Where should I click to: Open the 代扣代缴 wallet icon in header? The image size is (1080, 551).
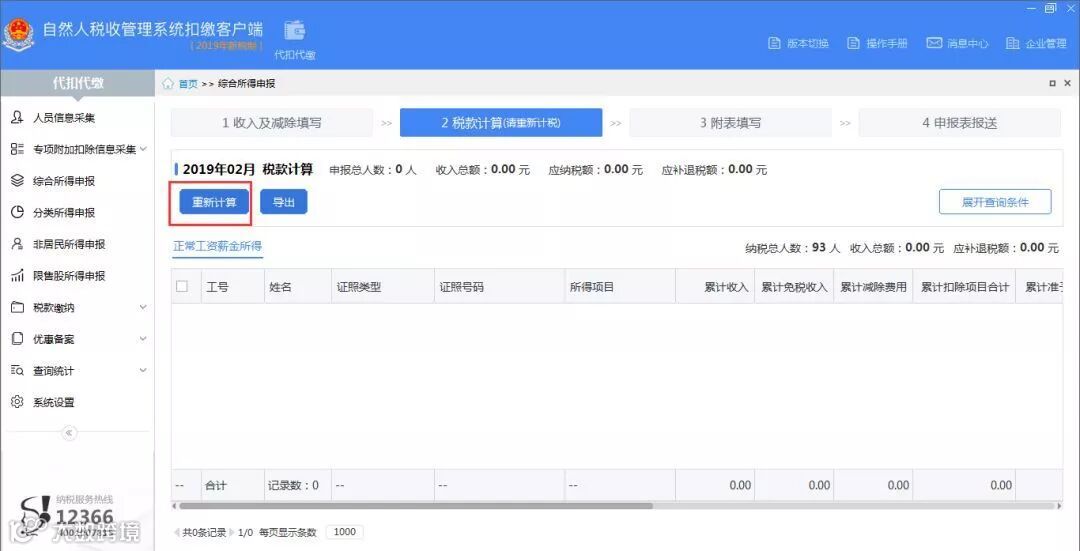(295, 30)
